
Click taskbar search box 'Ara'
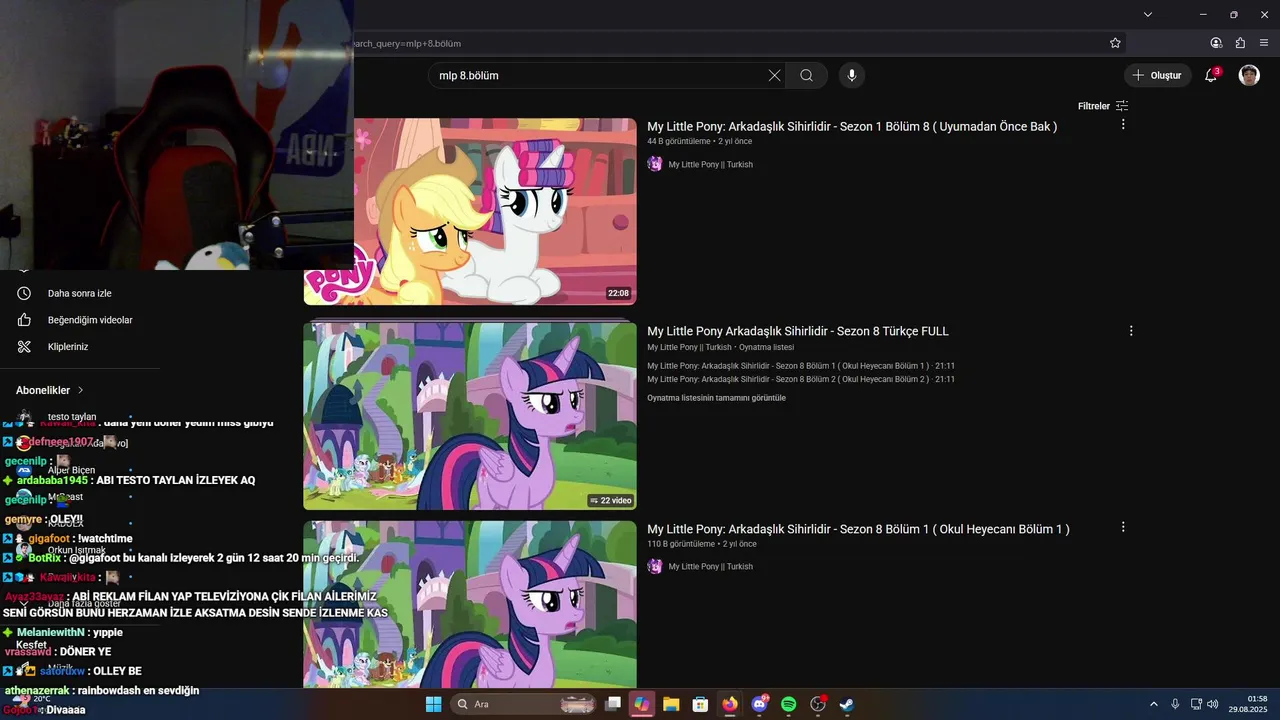[525, 704]
